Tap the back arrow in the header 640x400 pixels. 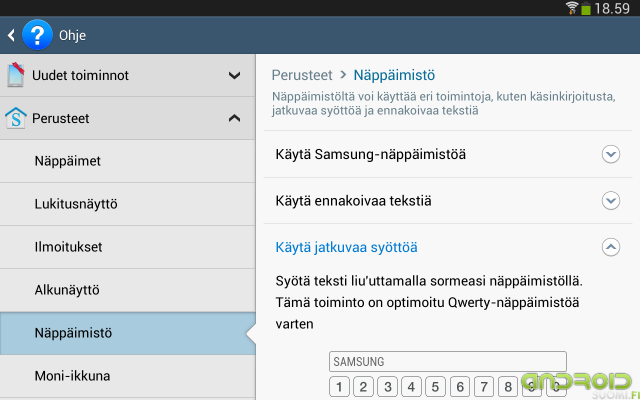(11, 36)
